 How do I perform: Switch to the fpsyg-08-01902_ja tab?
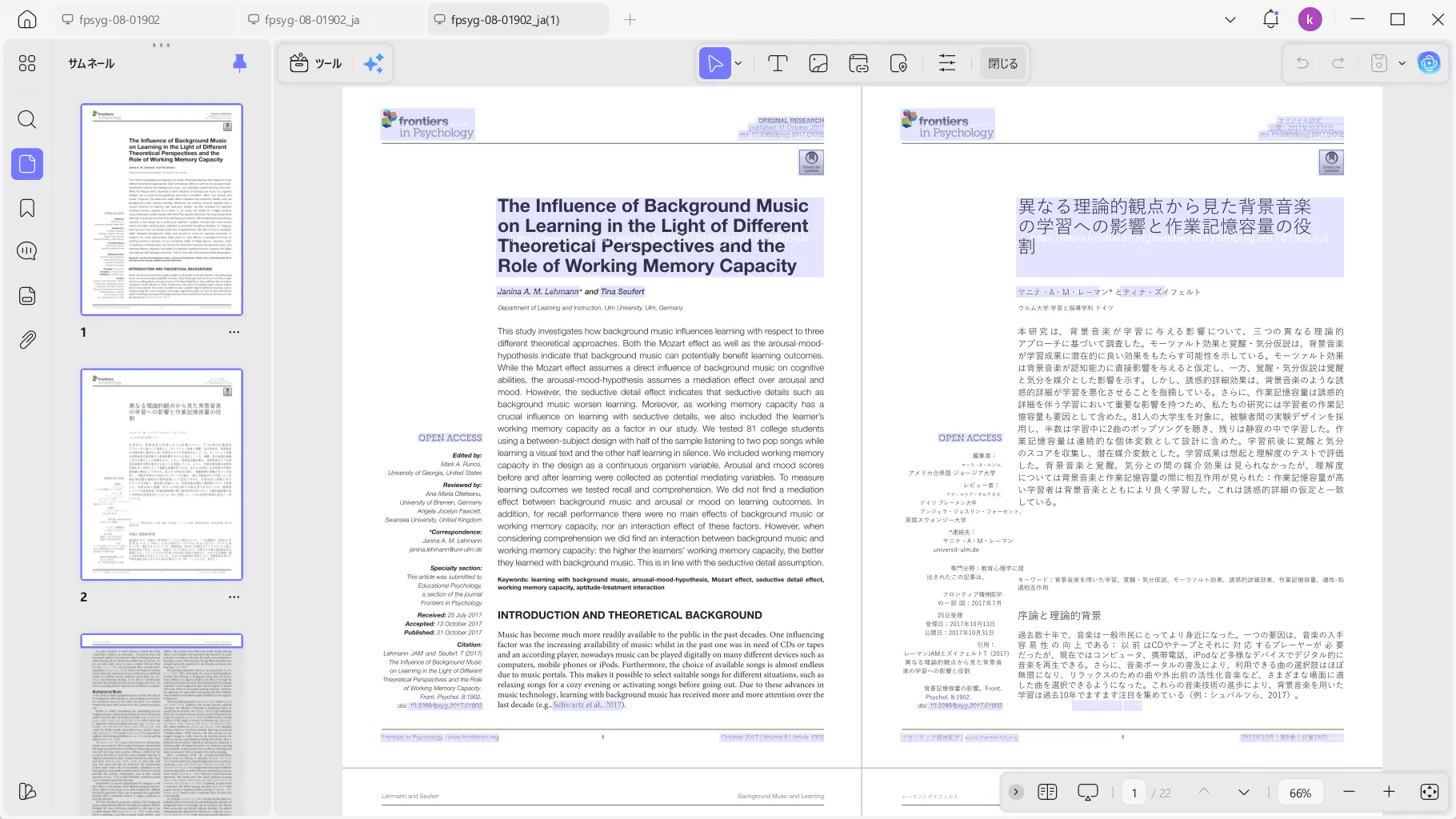point(330,20)
